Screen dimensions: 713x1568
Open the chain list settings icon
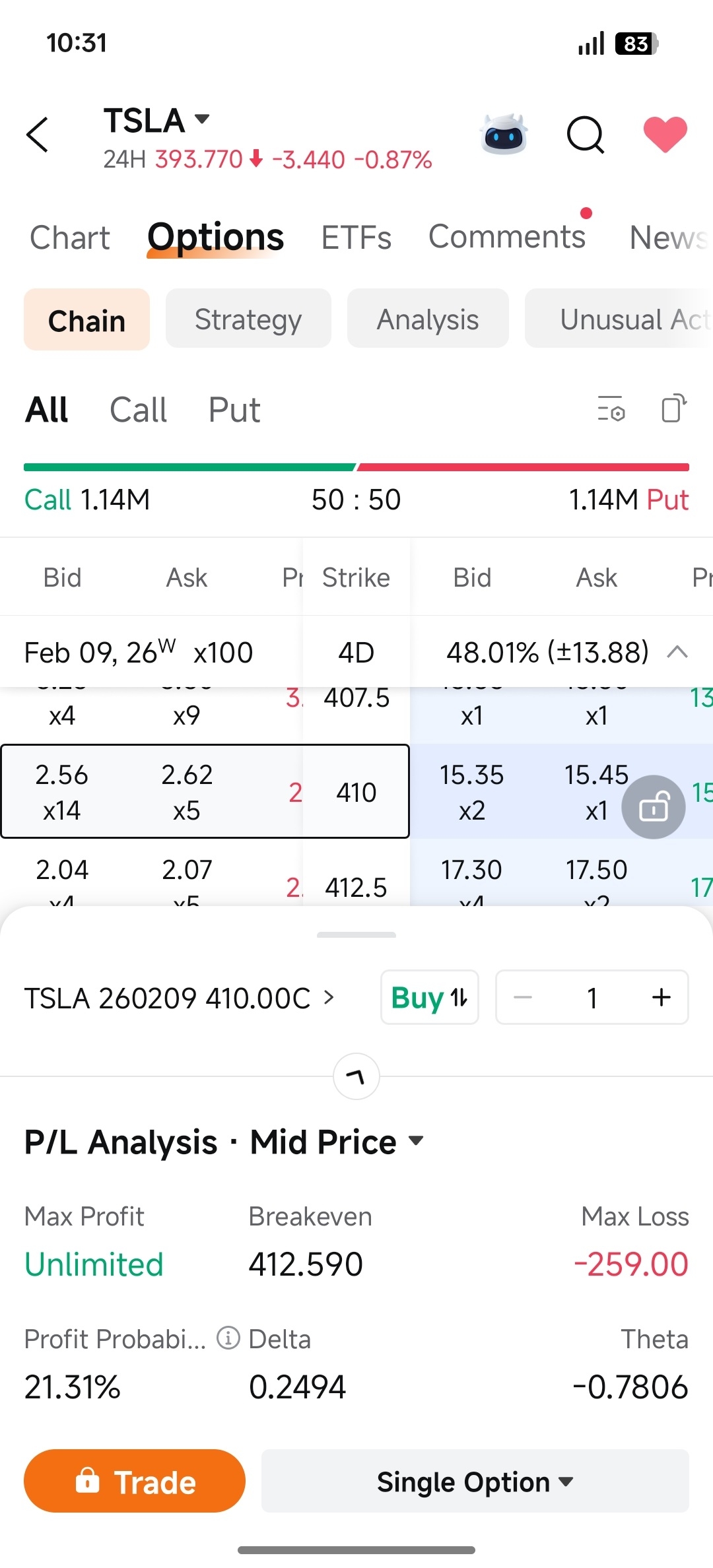pyautogui.click(x=611, y=408)
